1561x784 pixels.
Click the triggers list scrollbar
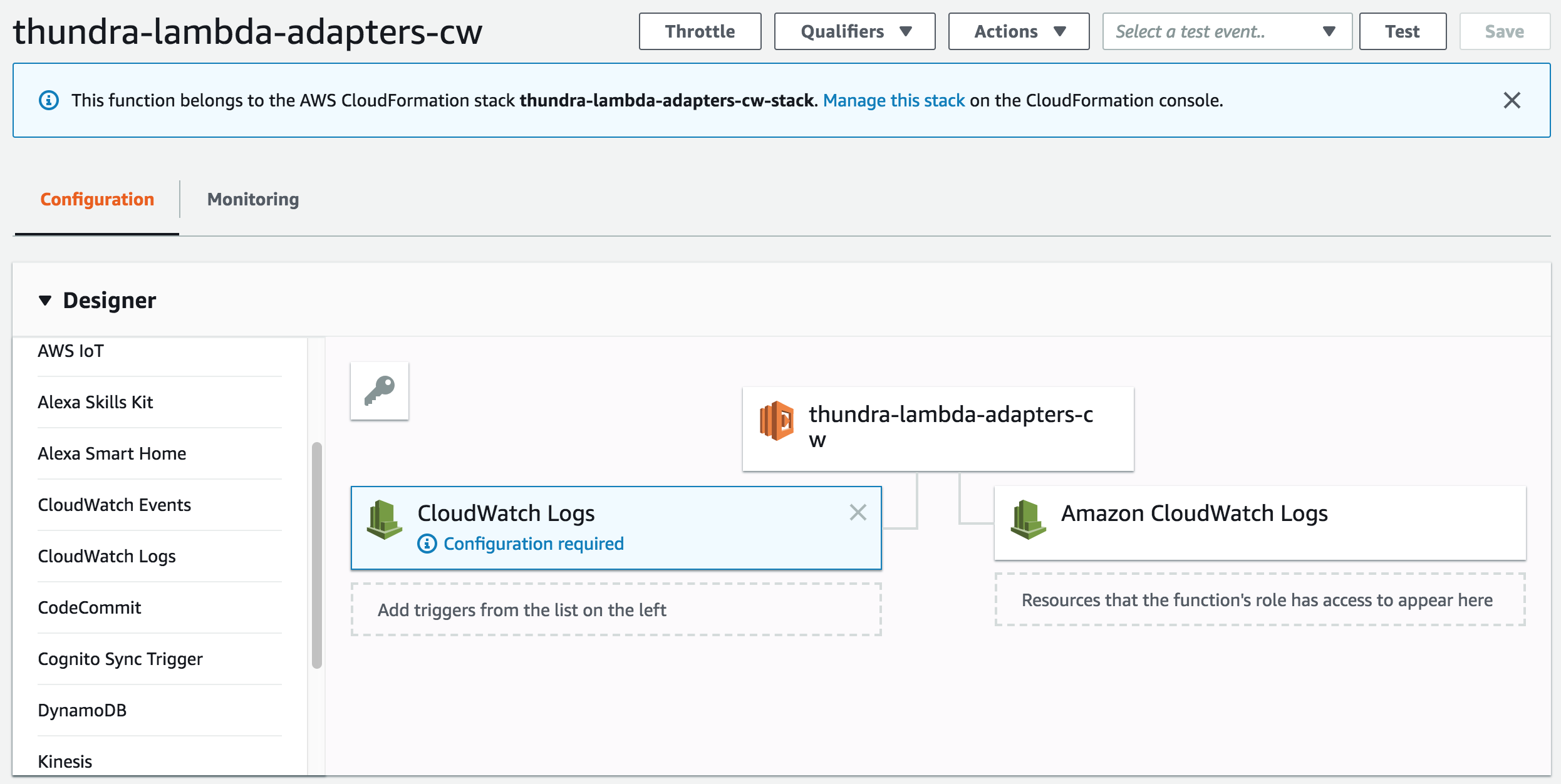[x=317, y=555]
